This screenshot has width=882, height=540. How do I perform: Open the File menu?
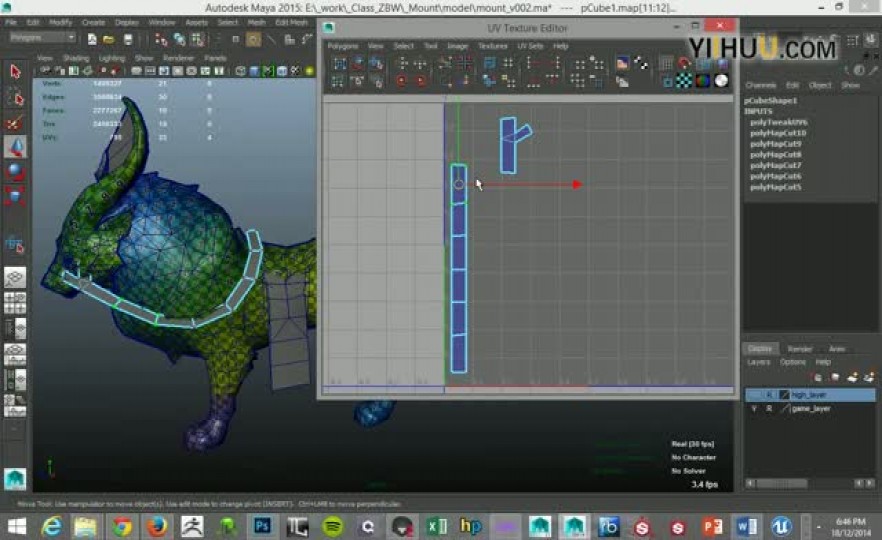tap(11, 22)
